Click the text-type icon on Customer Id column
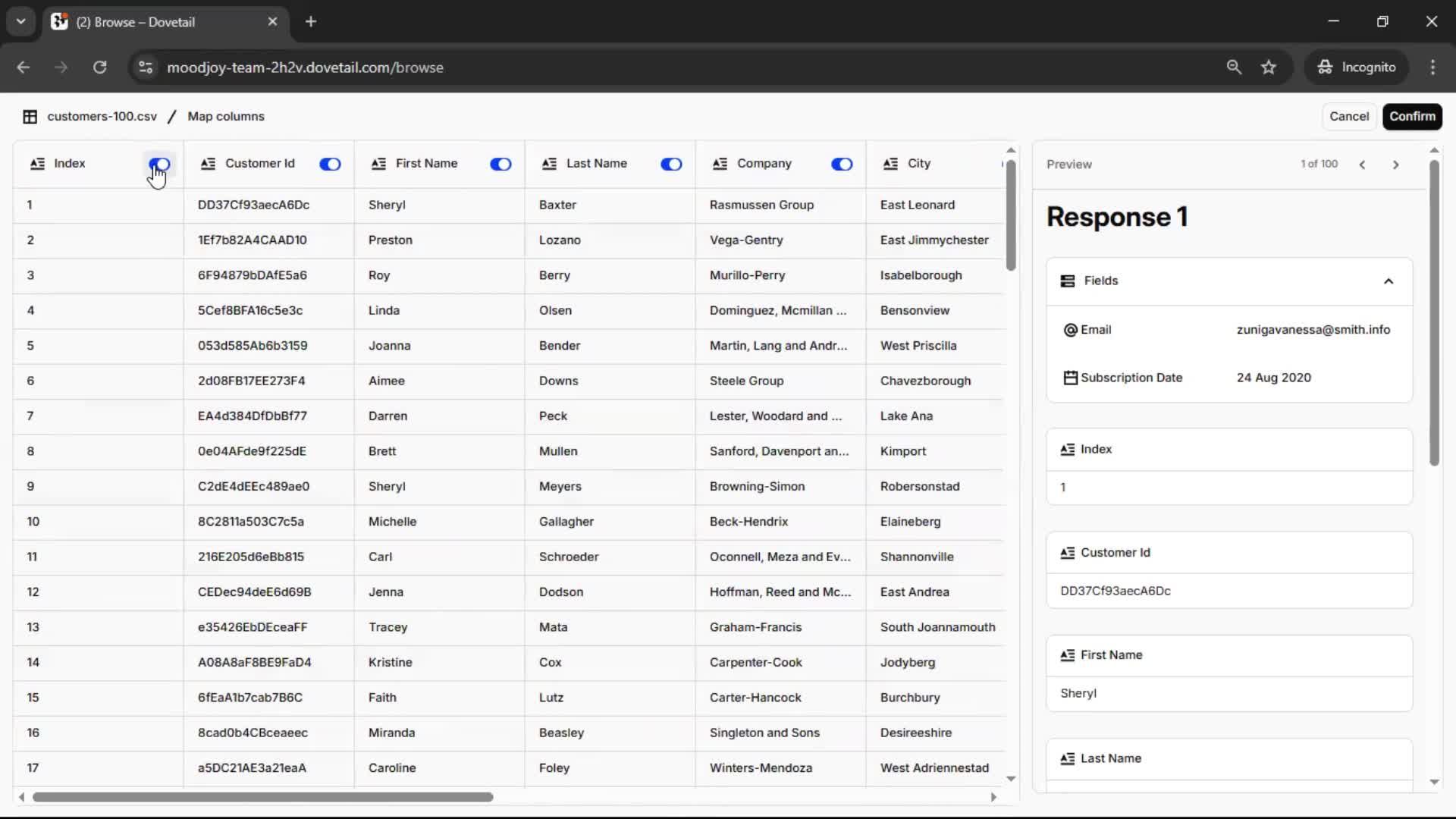This screenshot has height=819, width=1456. point(208,164)
